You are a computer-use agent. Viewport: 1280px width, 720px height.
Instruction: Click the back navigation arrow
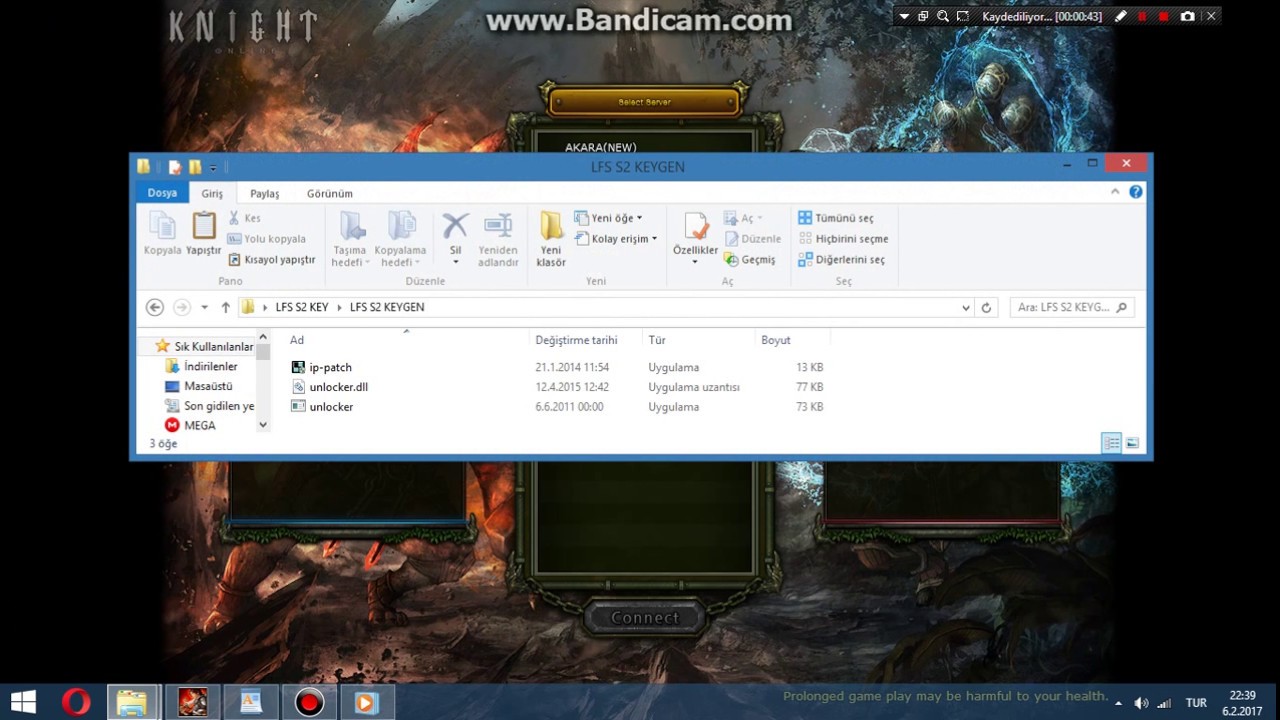(154, 308)
